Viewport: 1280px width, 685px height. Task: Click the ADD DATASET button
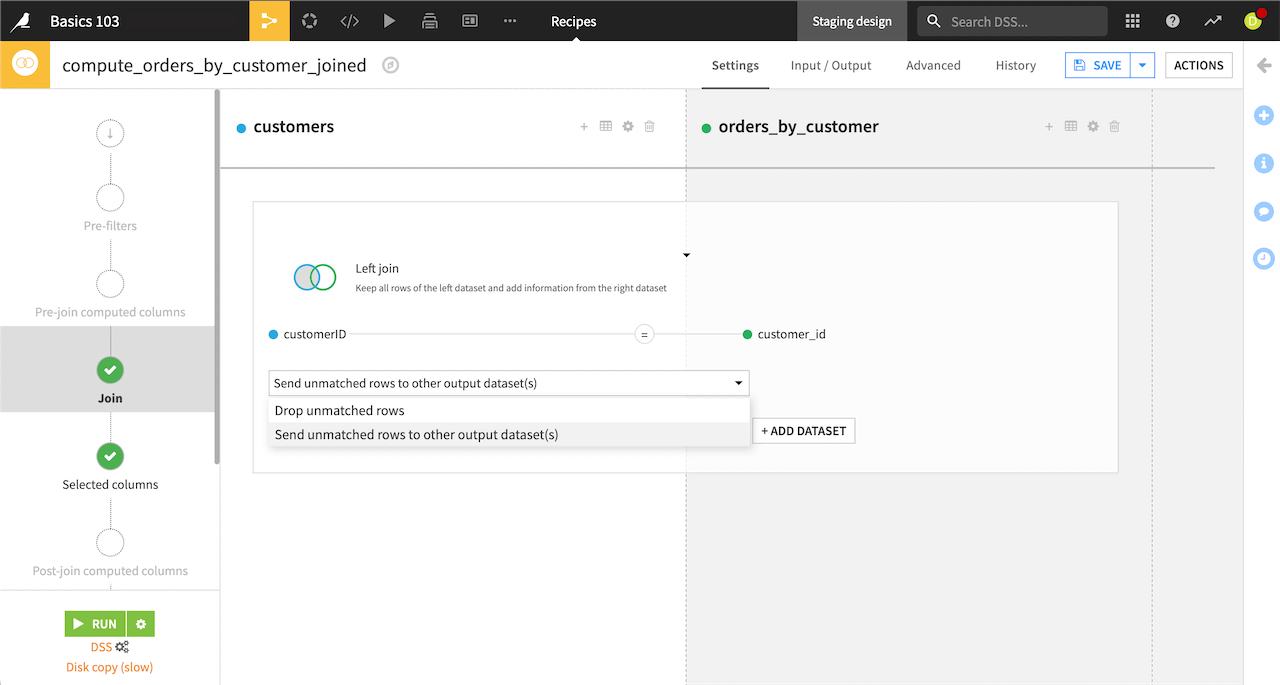[x=803, y=430]
